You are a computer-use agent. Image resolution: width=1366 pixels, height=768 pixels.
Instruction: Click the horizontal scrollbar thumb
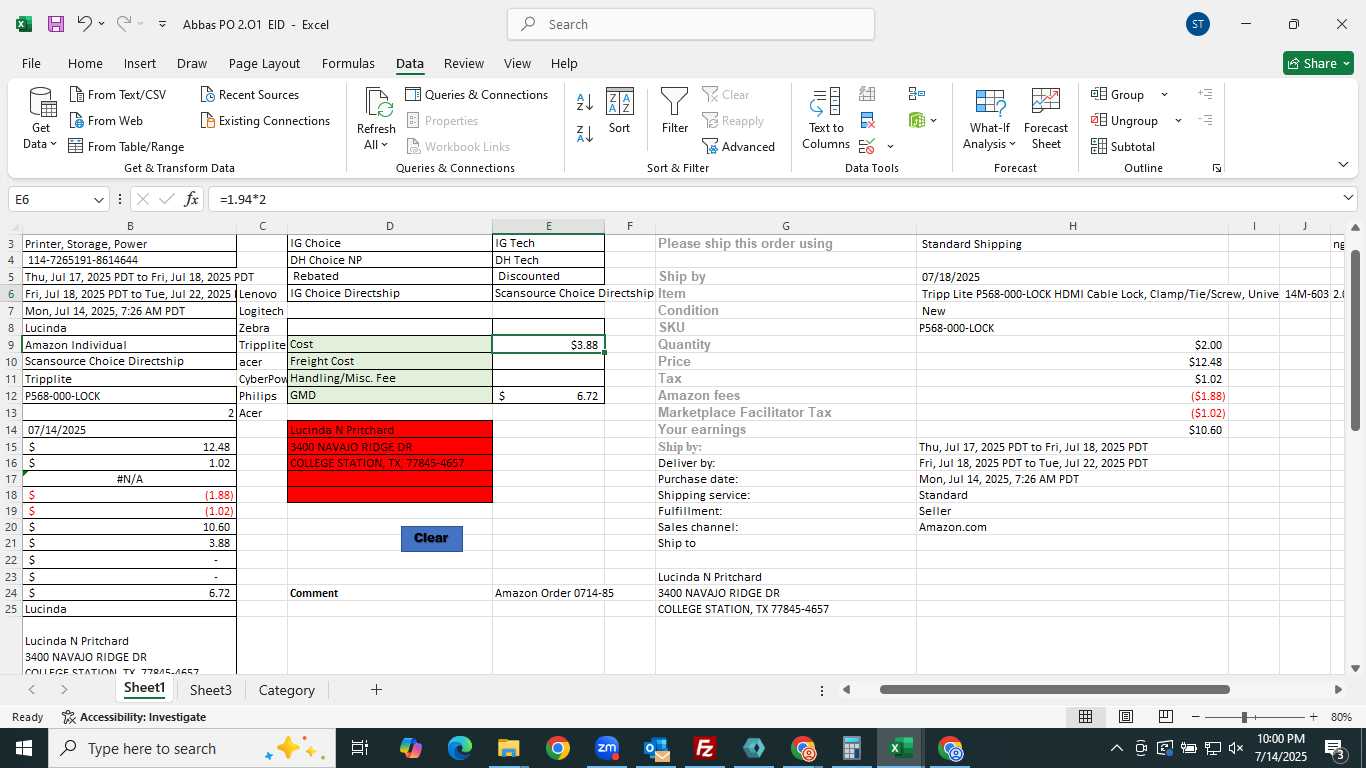tap(1054, 689)
